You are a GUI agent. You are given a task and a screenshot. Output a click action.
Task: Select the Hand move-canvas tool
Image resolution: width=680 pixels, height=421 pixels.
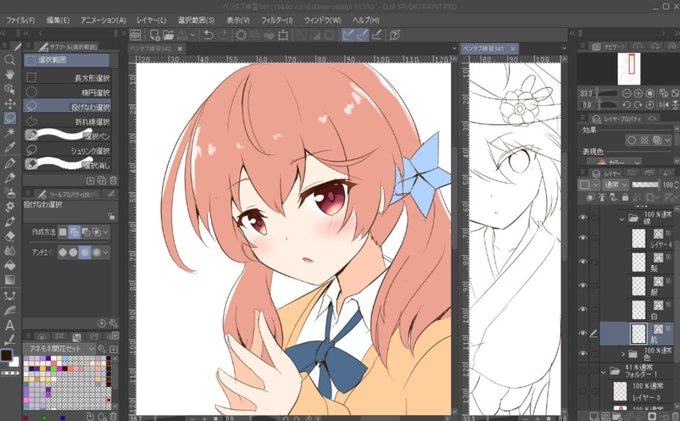(x=10, y=74)
